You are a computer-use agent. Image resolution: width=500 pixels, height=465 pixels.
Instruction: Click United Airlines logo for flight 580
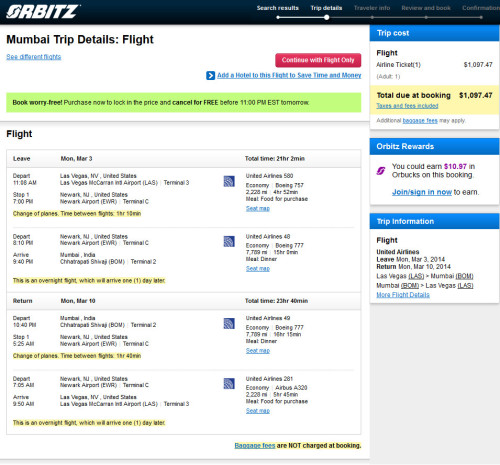229,181
